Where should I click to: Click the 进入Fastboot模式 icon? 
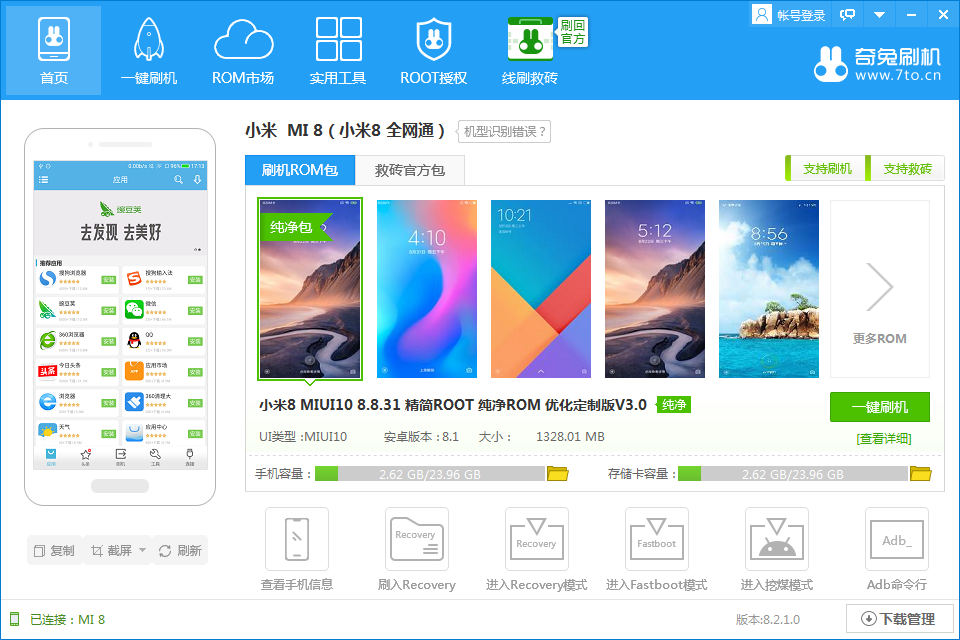pyautogui.click(x=656, y=540)
